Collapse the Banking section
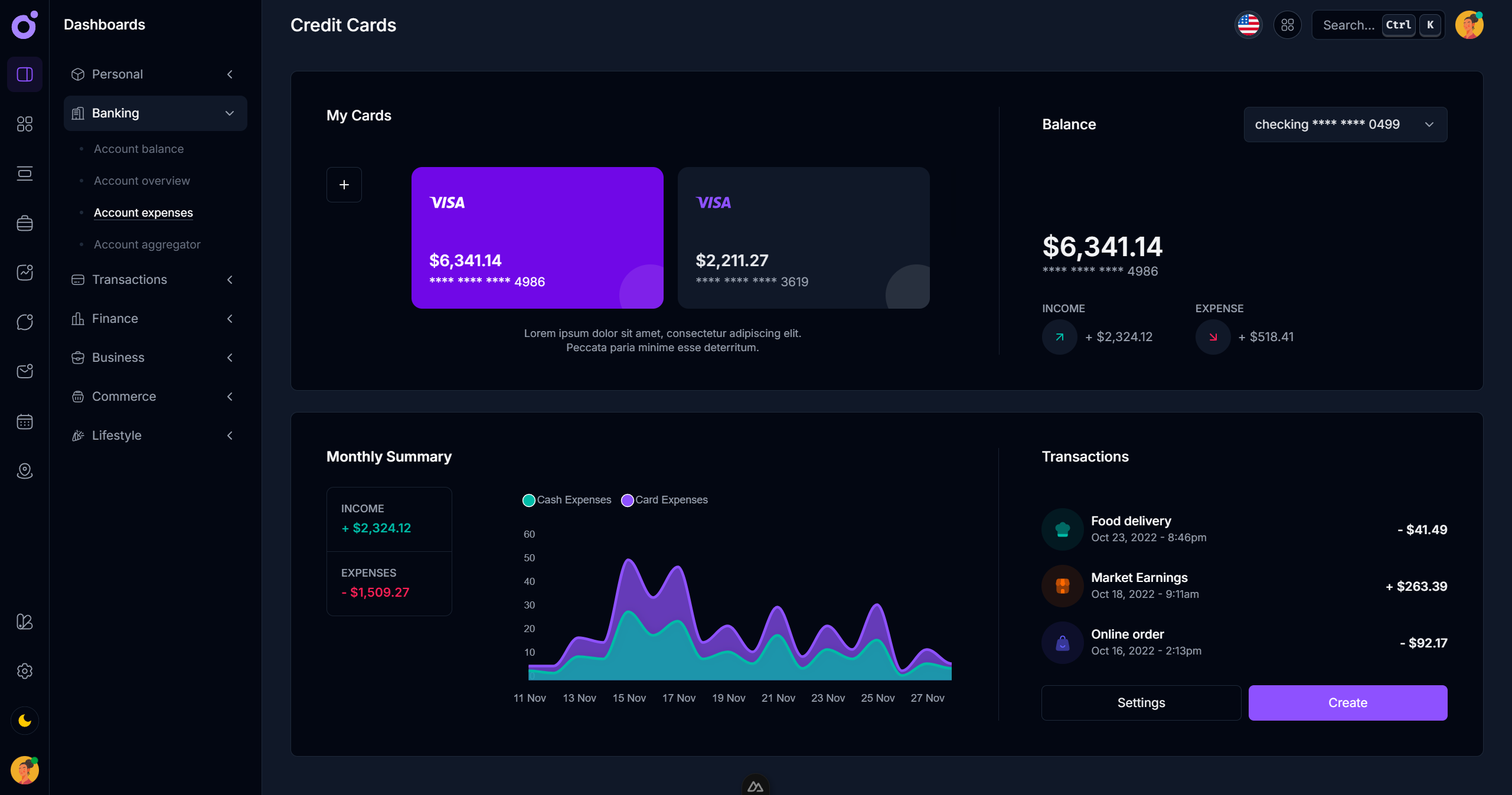This screenshot has width=1512, height=795. (x=230, y=113)
